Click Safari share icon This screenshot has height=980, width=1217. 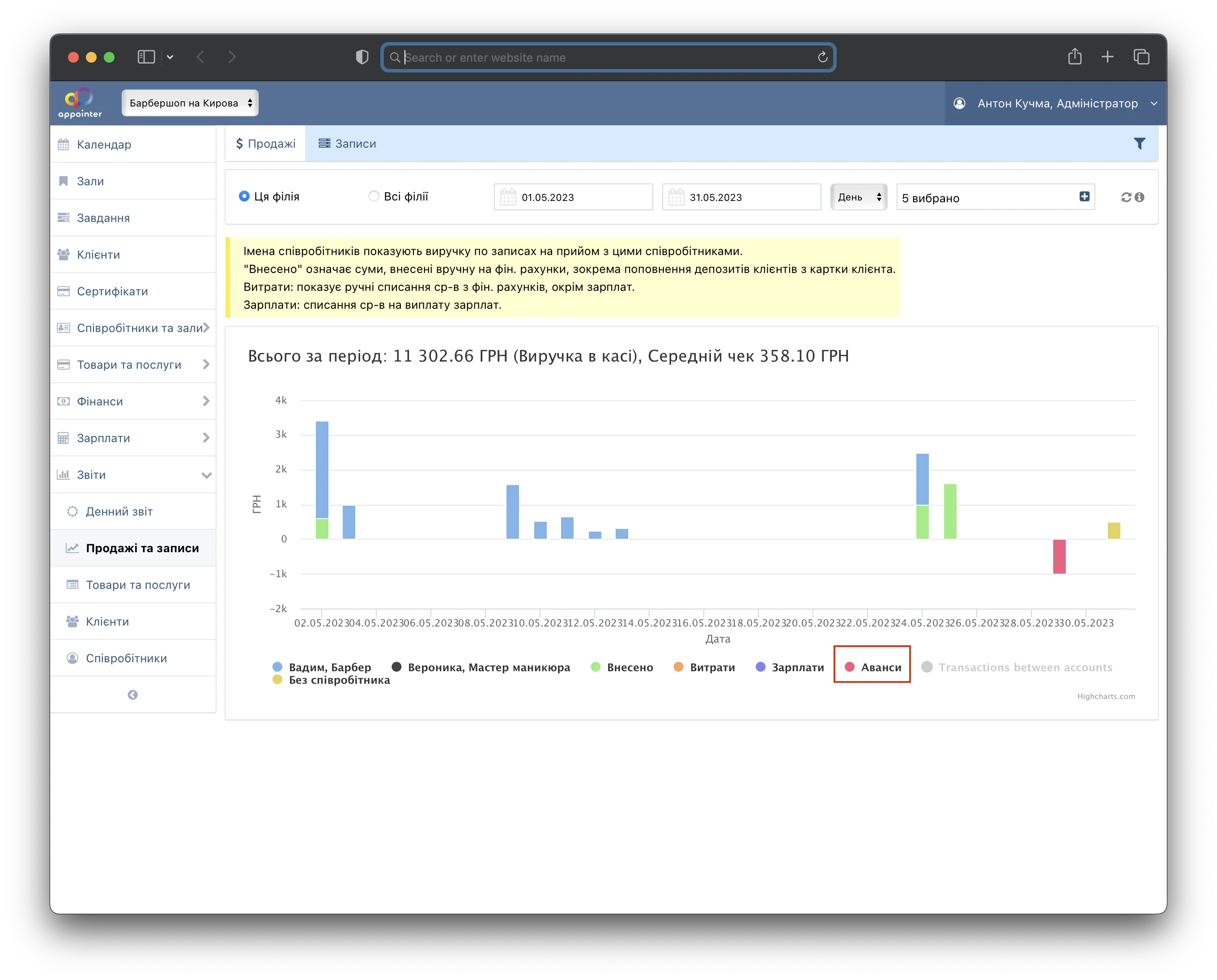[x=1074, y=56]
